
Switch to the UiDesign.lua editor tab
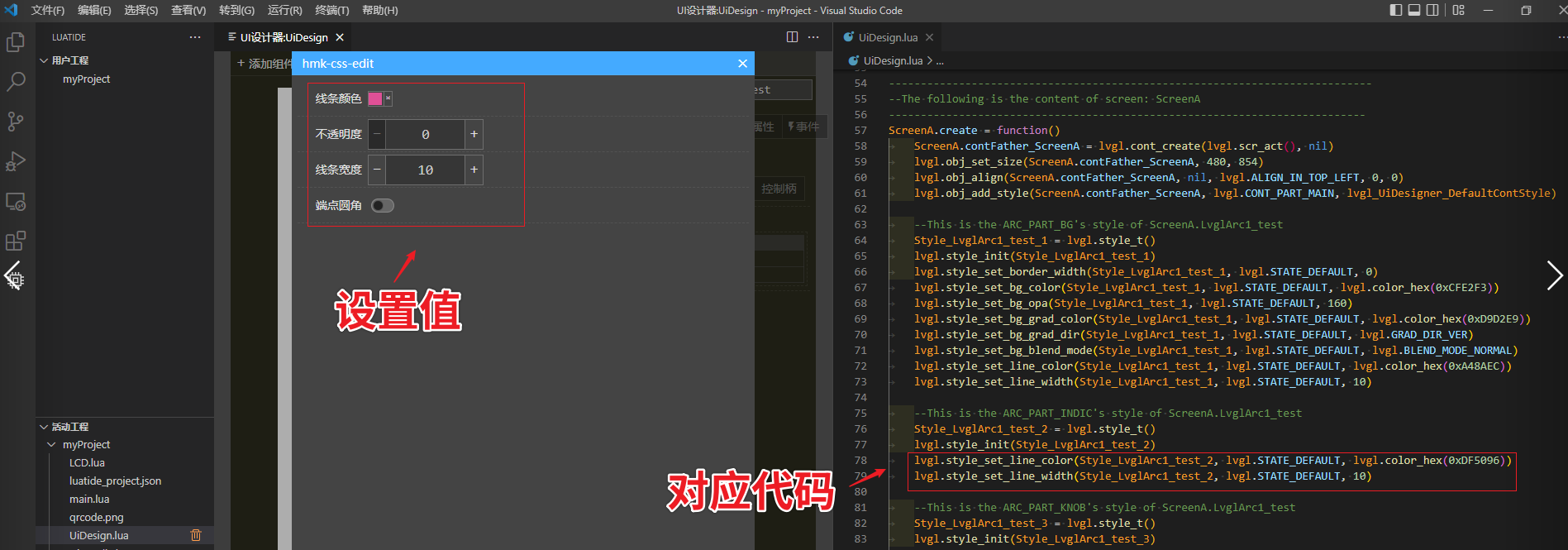click(x=887, y=37)
